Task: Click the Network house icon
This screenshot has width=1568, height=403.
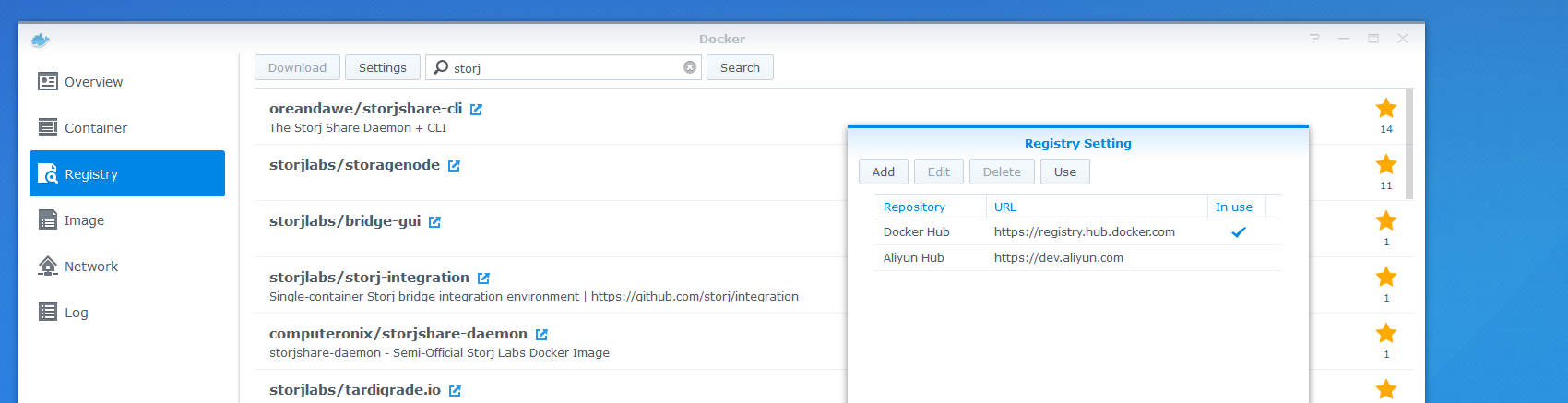Action: coord(48,266)
